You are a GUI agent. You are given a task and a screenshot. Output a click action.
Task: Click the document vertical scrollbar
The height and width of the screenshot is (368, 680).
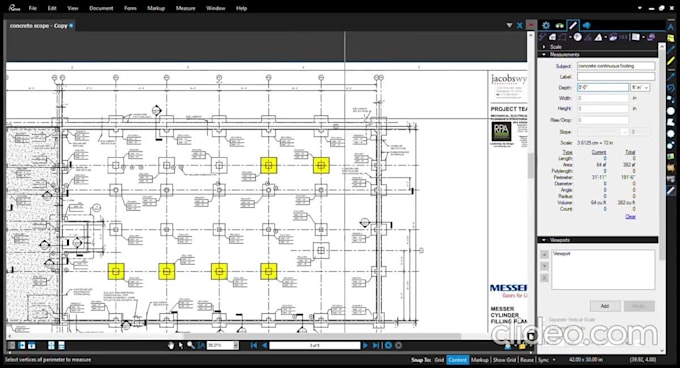[x=531, y=182]
